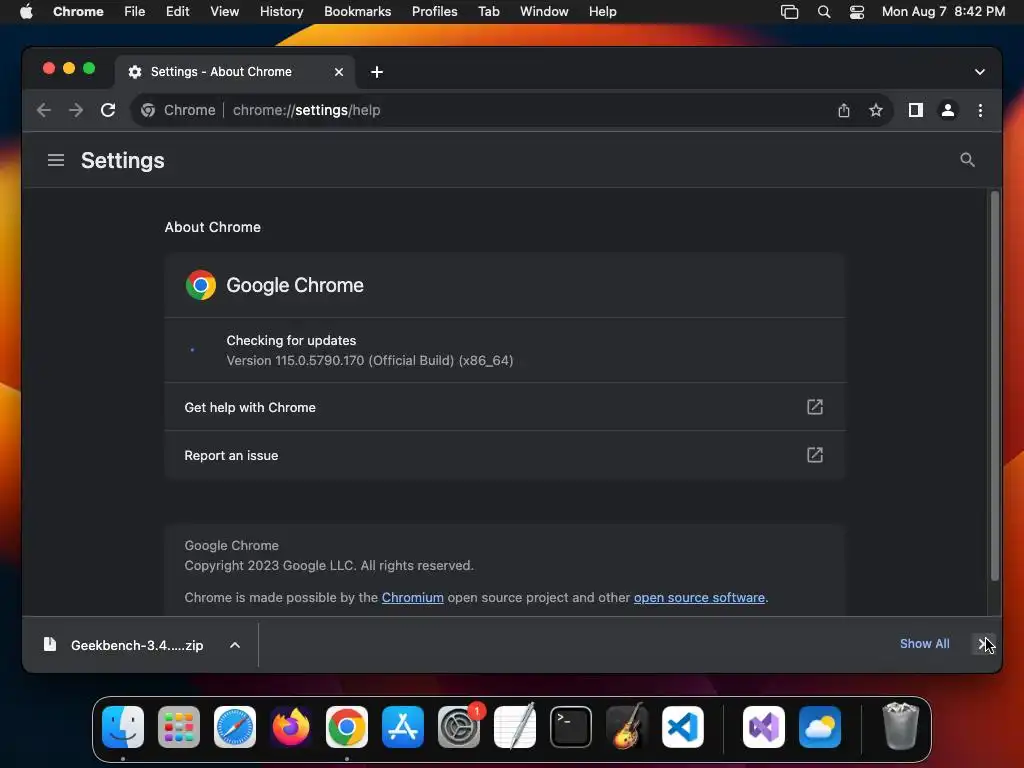Click the Settings page vertical scrollbar

[x=994, y=385]
